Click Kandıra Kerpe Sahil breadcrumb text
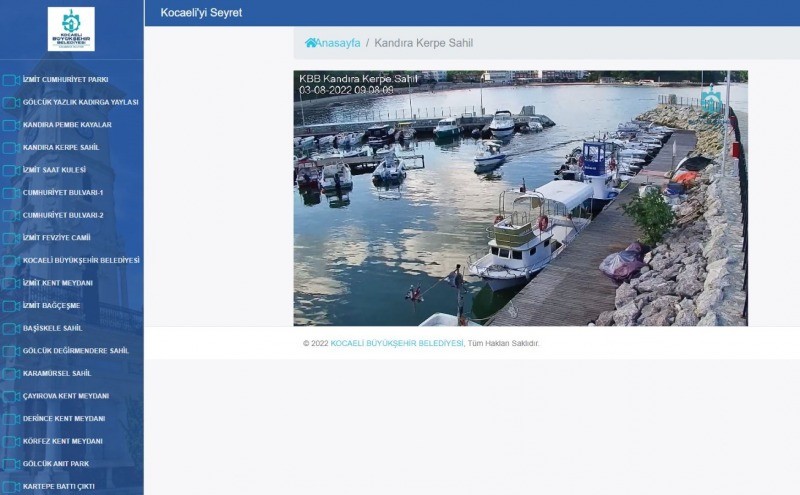Viewport: 800px width, 495px height. point(423,43)
